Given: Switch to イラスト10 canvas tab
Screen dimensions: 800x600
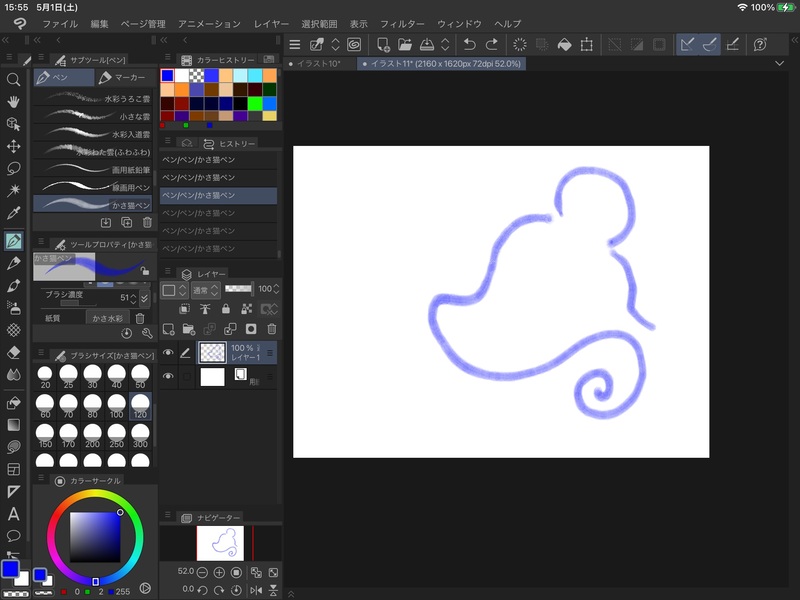Looking at the screenshot, I should tap(318, 64).
